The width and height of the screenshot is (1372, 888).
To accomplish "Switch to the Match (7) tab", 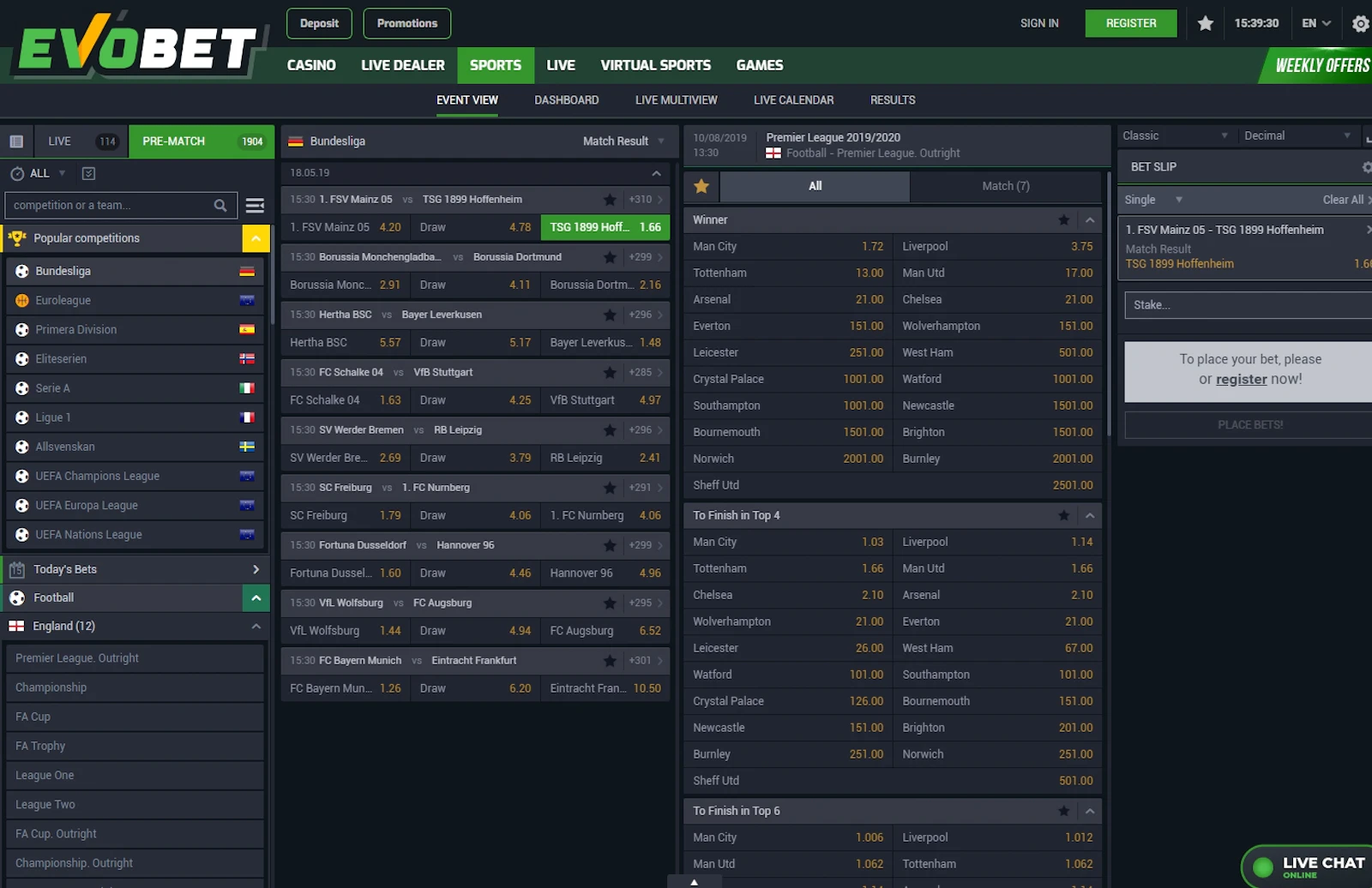I will pyautogui.click(x=1003, y=186).
